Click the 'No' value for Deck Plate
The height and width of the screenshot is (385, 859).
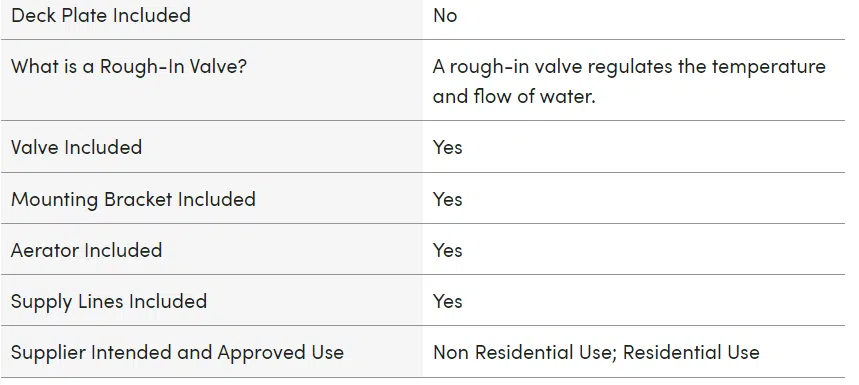[x=445, y=15]
